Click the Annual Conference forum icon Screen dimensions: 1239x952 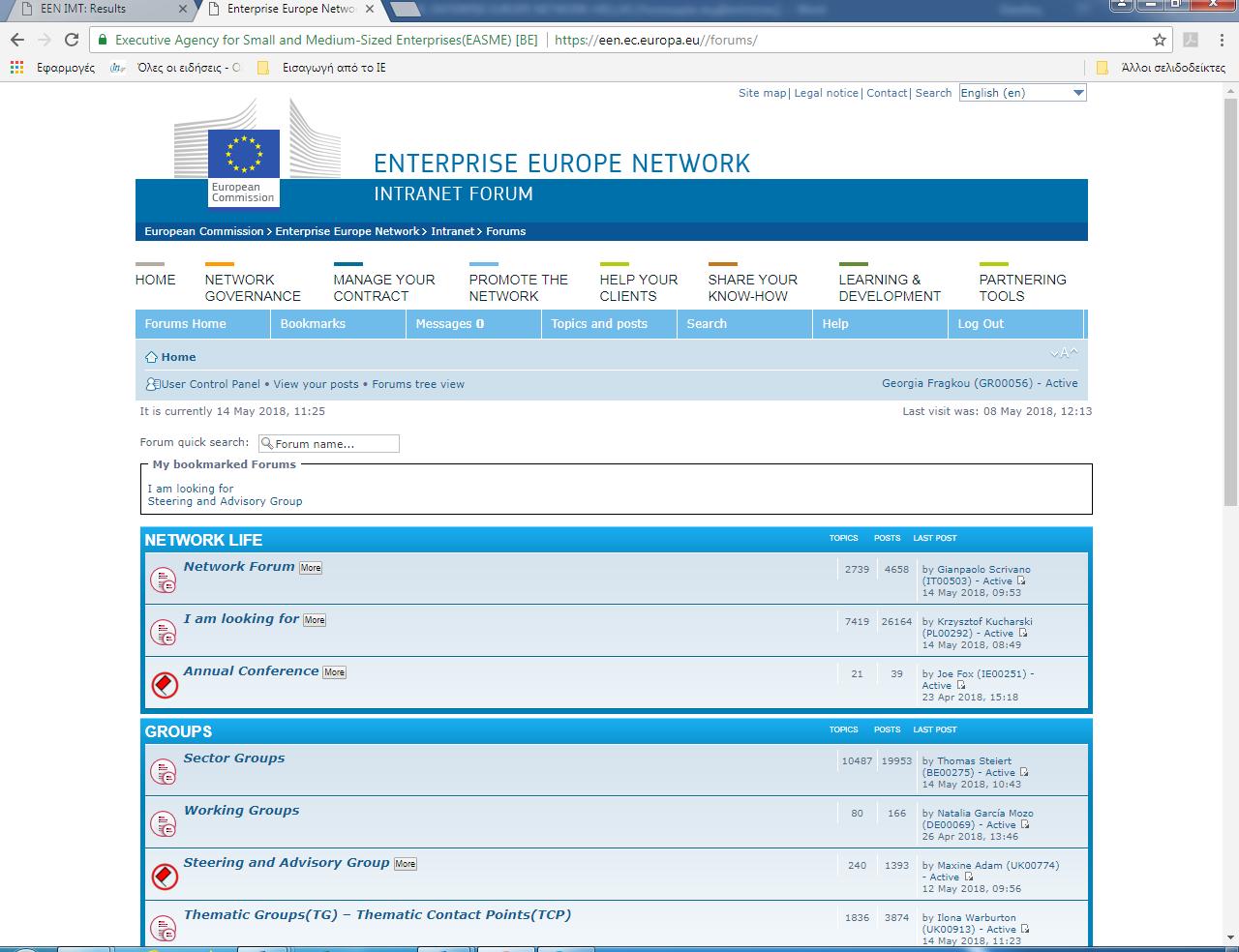(x=164, y=685)
